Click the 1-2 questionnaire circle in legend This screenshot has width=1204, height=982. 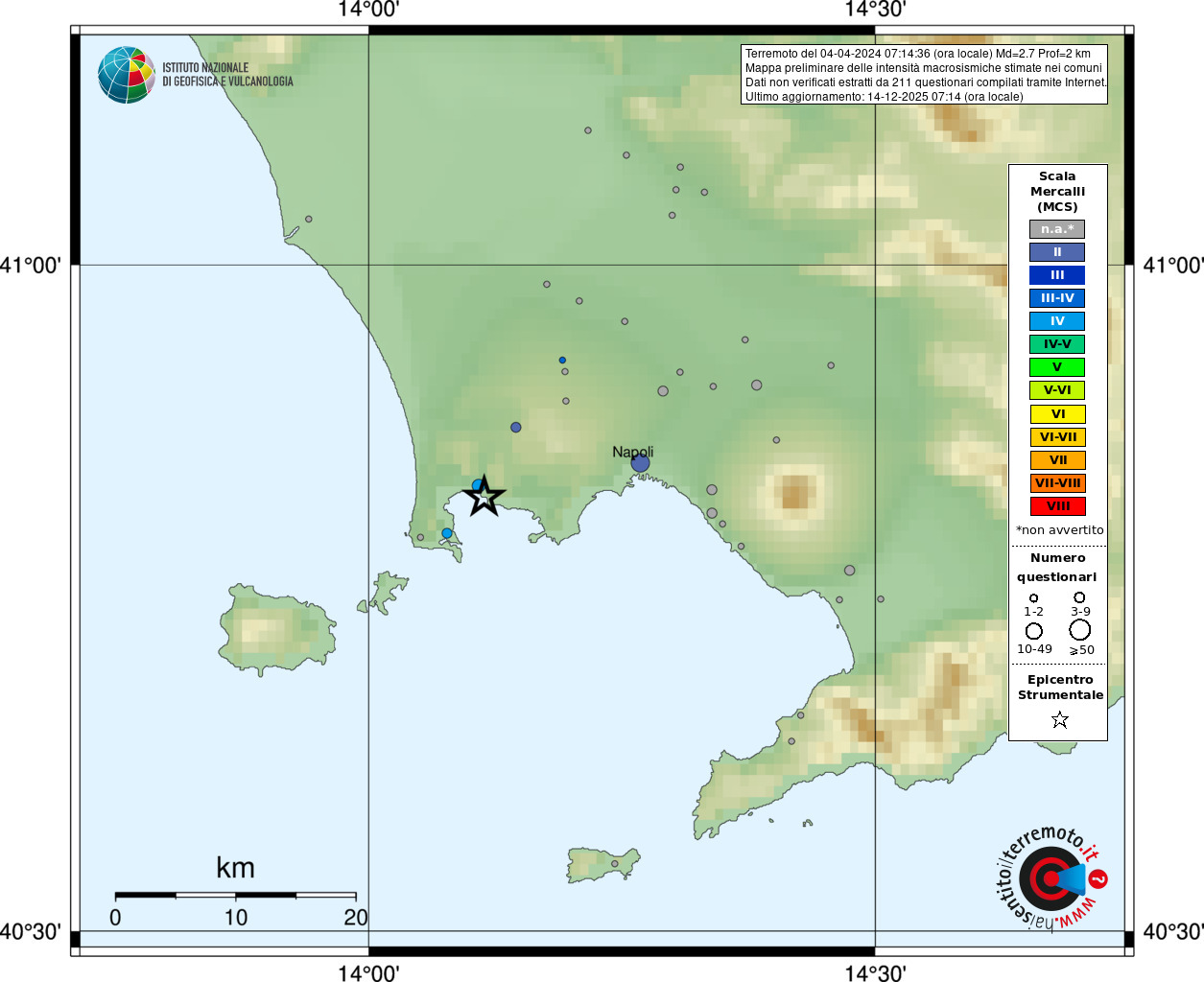[x=1033, y=598]
